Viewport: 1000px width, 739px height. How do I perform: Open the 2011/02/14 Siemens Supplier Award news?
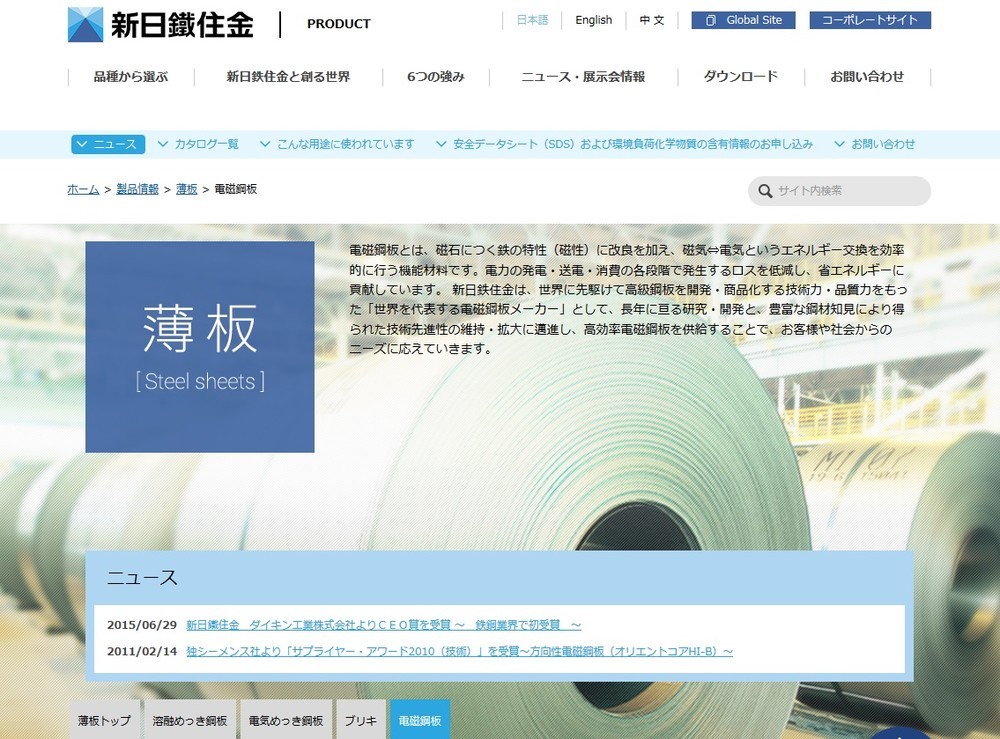(x=459, y=651)
